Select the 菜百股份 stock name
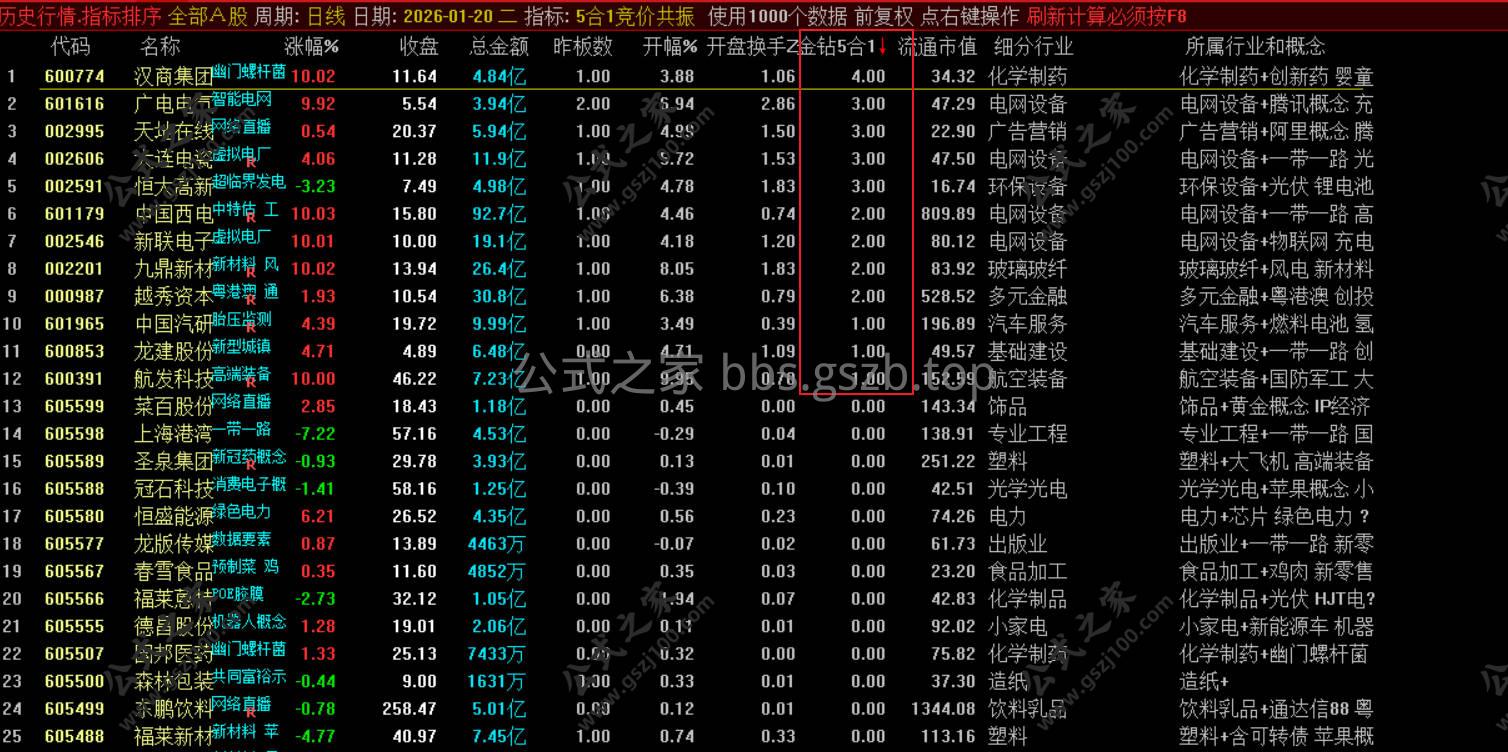1508x752 pixels. coord(174,406)
